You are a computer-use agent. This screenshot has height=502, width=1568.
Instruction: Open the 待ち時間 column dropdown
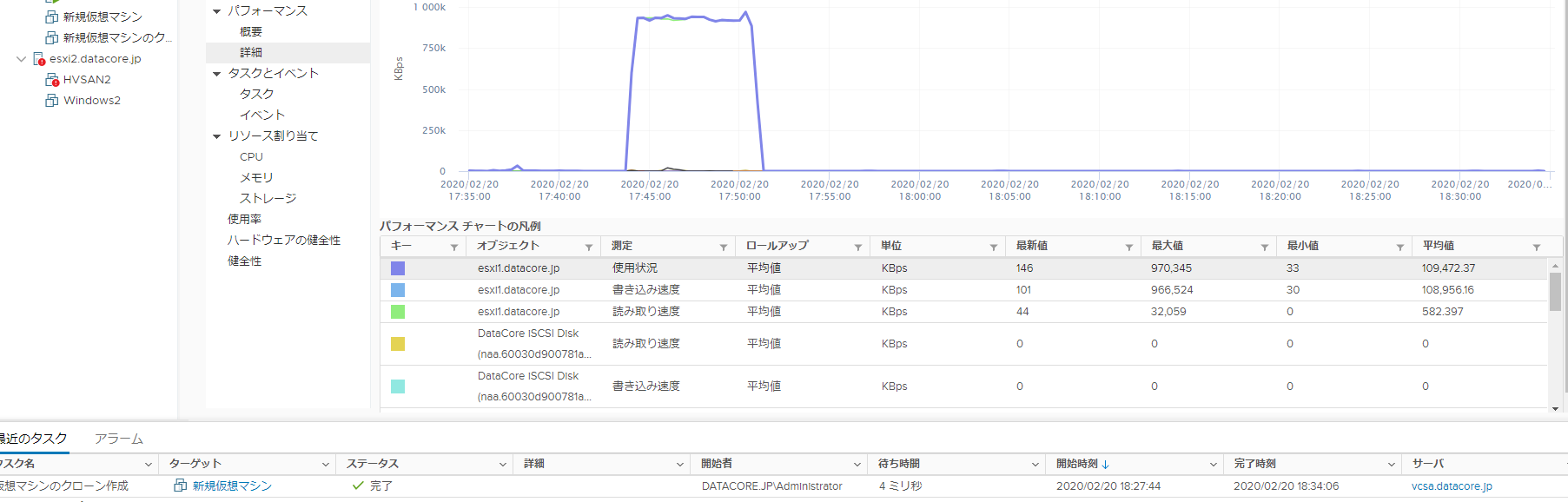(x=1035, y=465)
